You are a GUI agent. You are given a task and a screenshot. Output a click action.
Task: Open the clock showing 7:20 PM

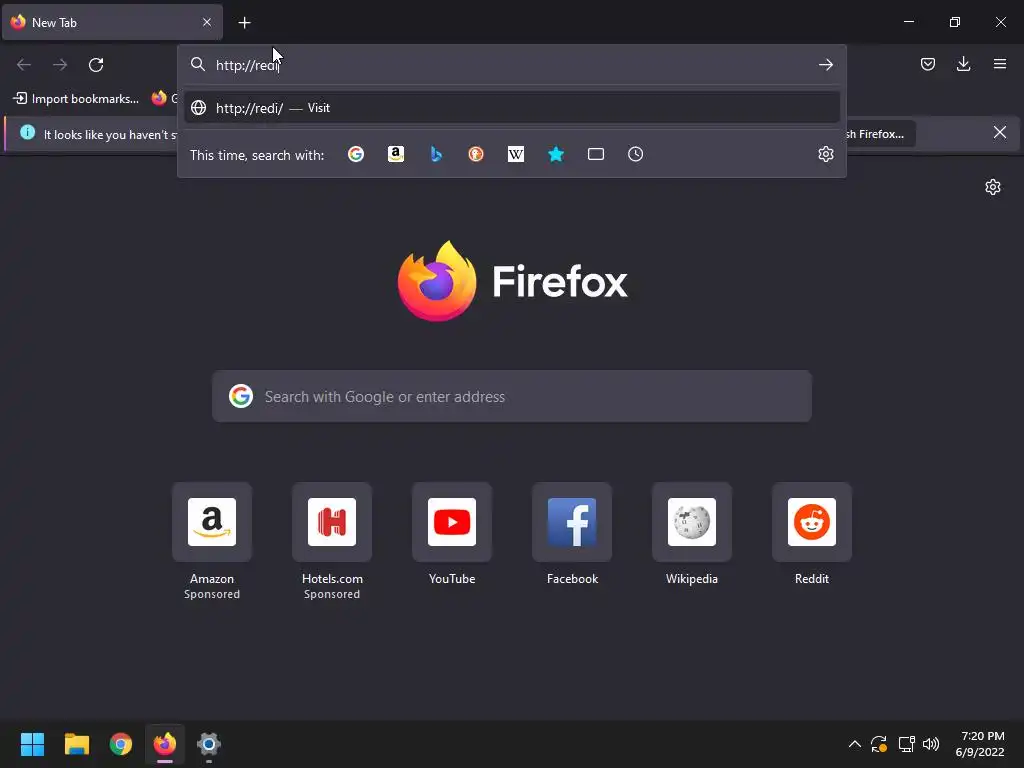coord(980,744)
